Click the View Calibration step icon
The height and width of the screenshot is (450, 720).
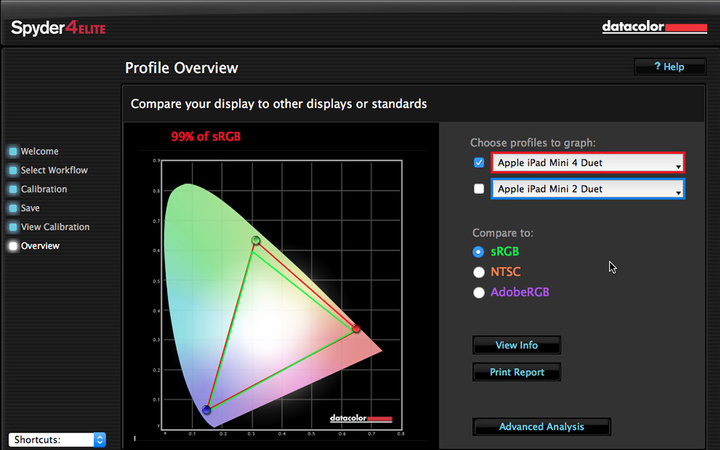click(x=13, y=227)
